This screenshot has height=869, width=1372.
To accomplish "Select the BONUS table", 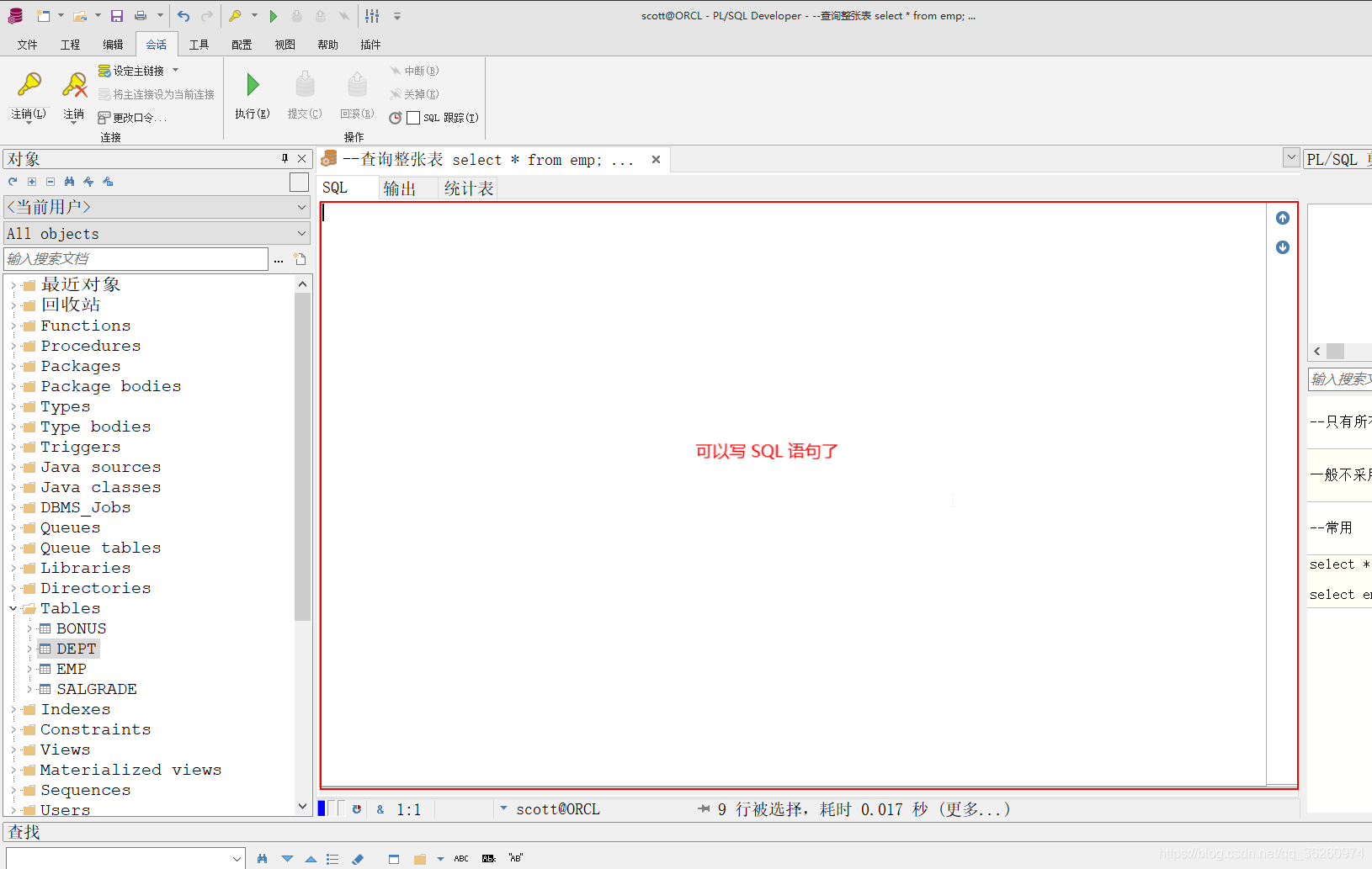I will click(x=81, y=628).
